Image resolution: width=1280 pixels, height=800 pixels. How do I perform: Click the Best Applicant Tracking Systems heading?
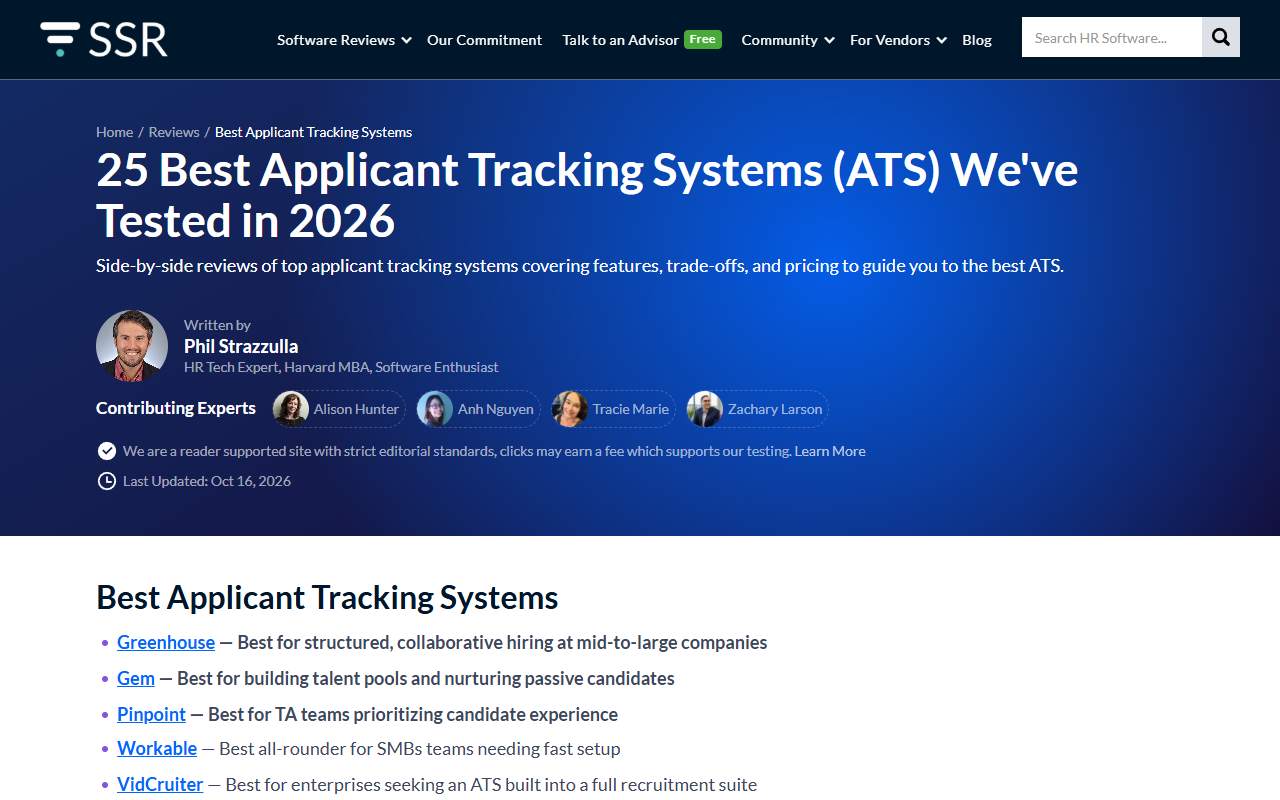[327, 597]
